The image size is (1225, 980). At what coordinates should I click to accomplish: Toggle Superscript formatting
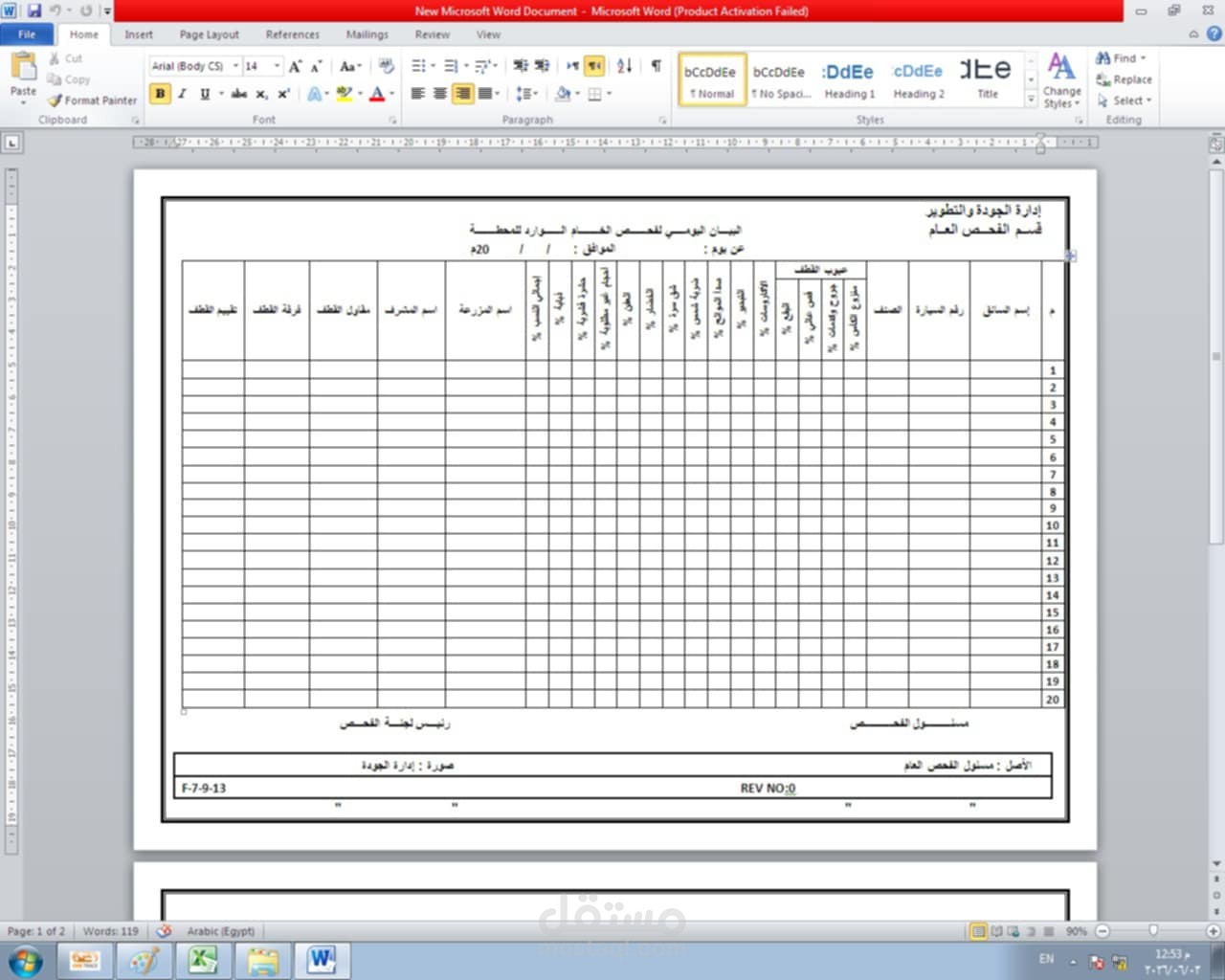pos(283,94)
